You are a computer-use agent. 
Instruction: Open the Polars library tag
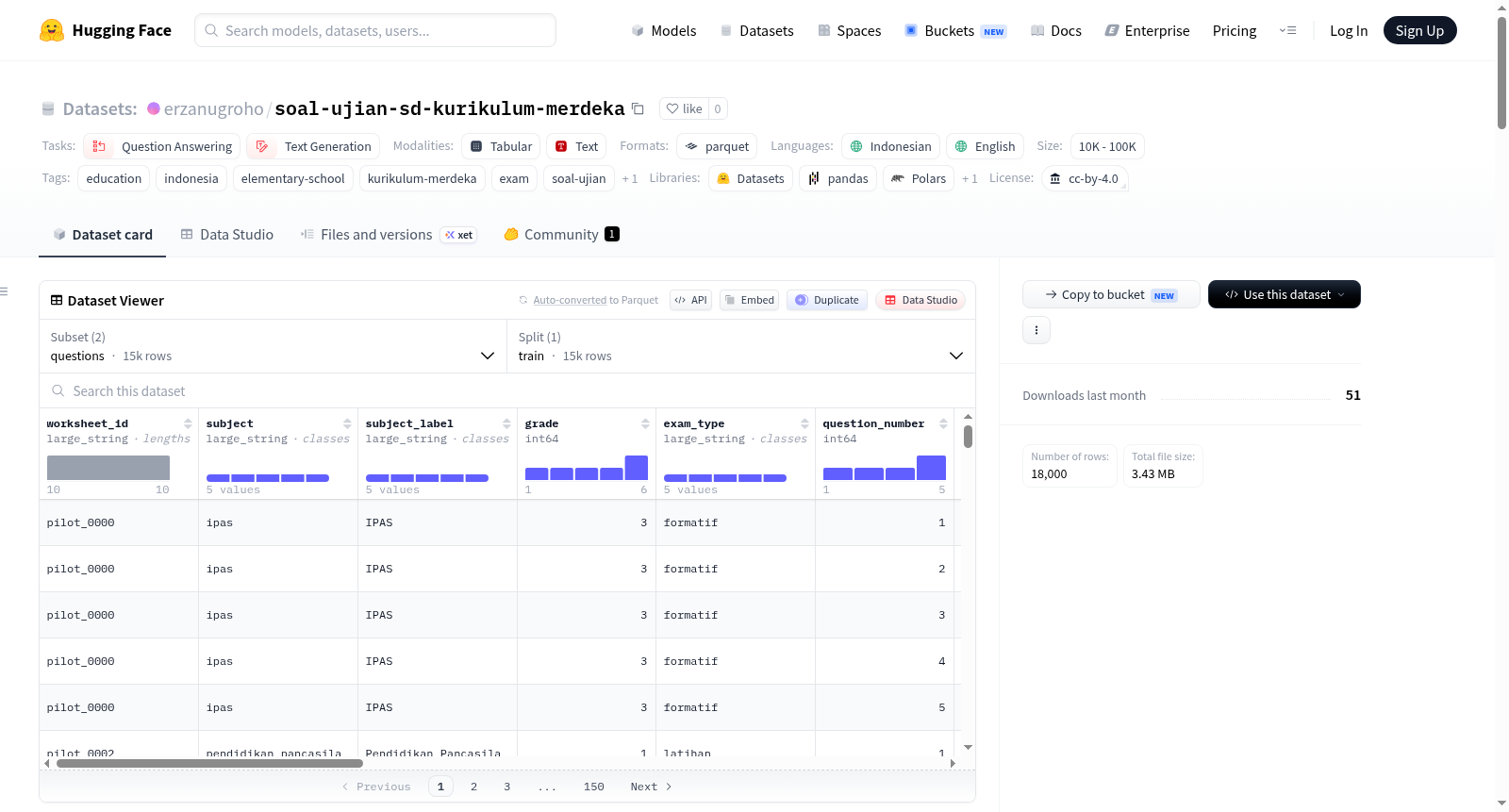click(919, 178)
